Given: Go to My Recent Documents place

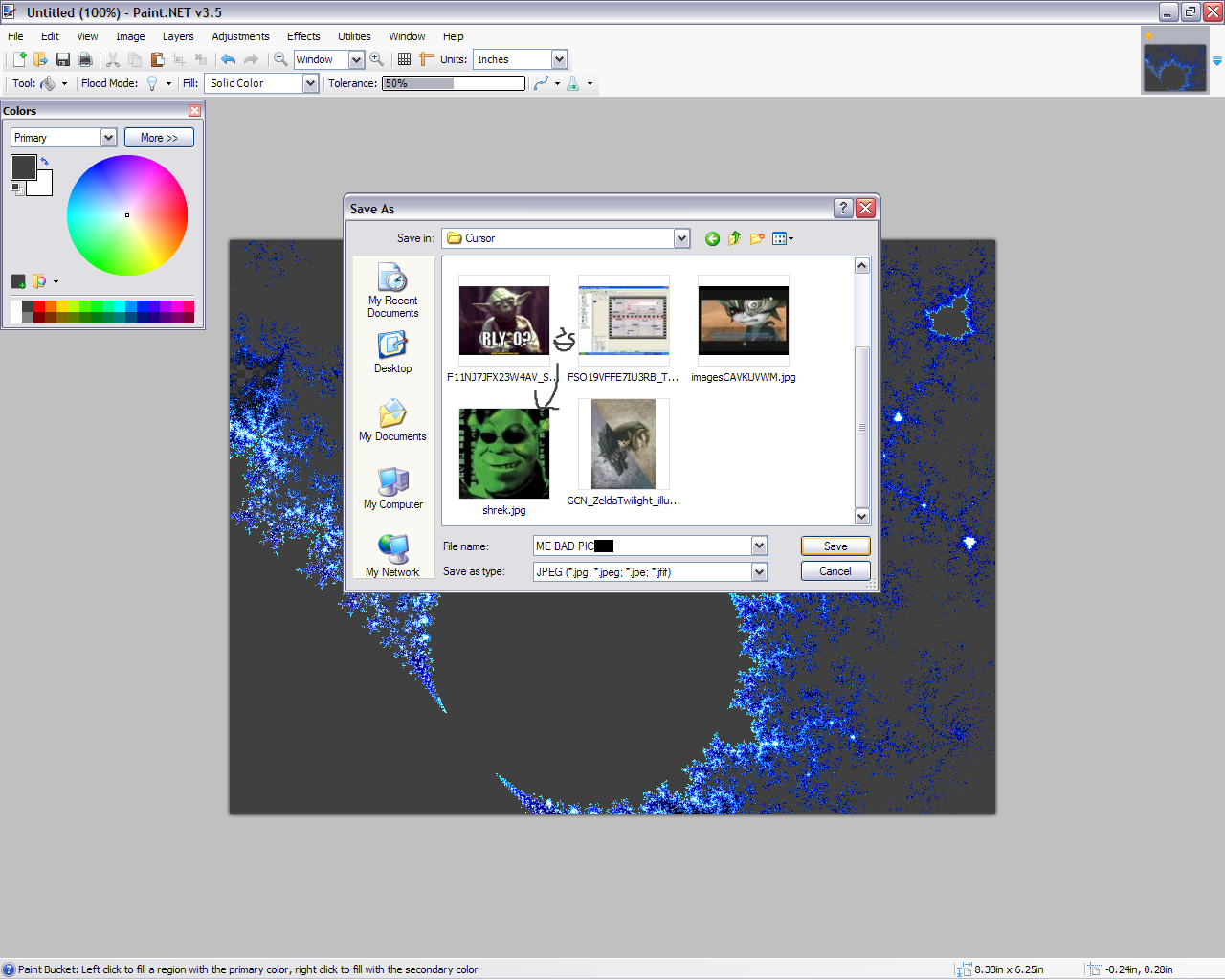Looking at the screenshot, I should [393, 291].
